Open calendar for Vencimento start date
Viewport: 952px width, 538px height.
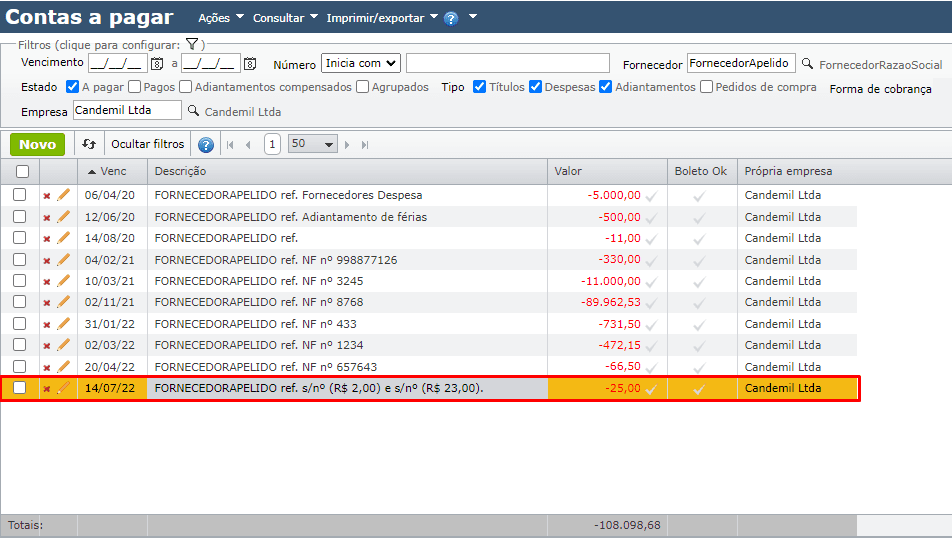[157, 63]
